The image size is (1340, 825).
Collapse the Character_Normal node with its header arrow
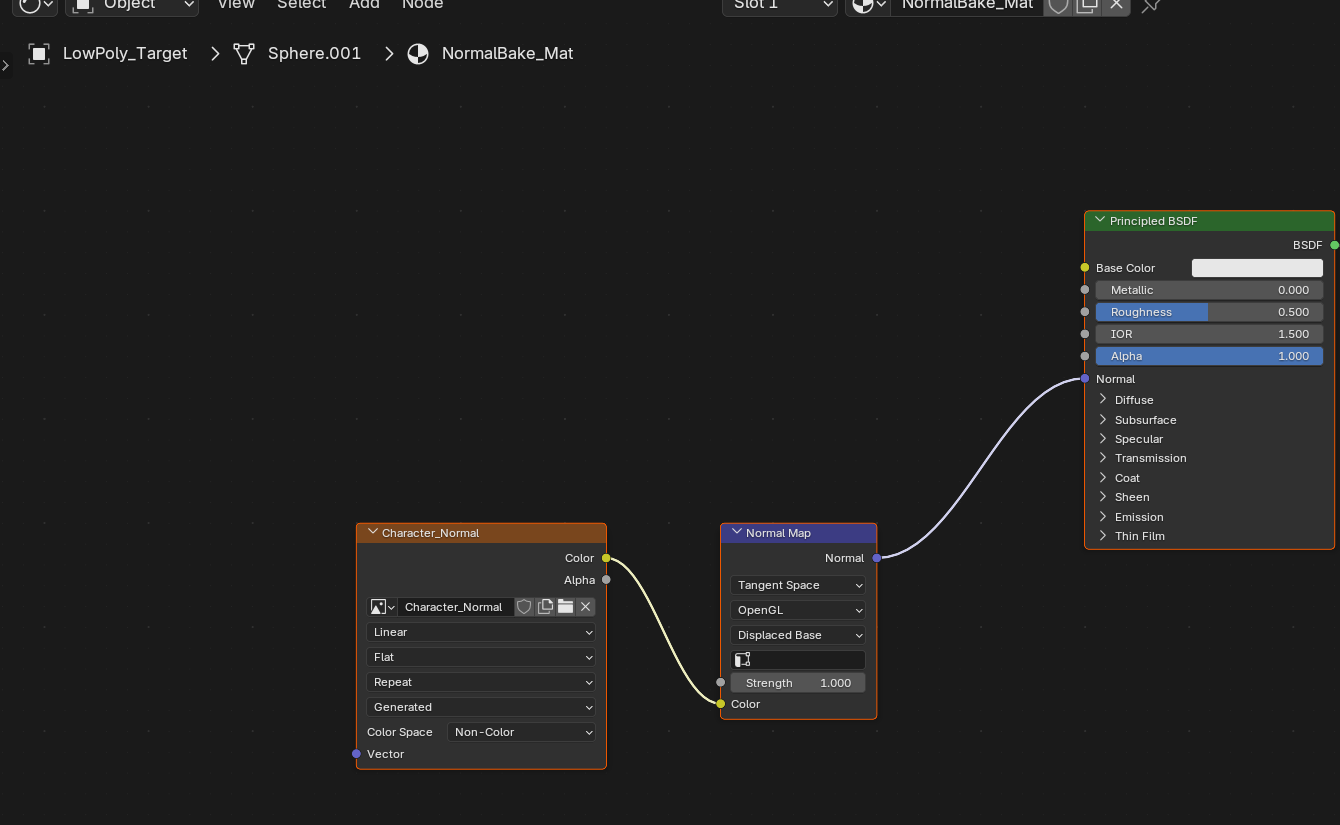(373, 533)
